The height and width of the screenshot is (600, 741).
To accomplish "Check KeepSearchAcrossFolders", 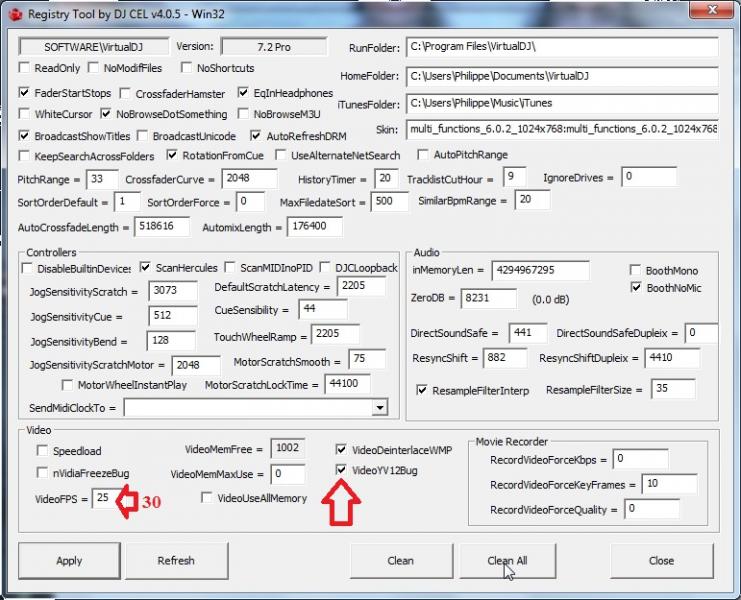I will tap(24, 156).
